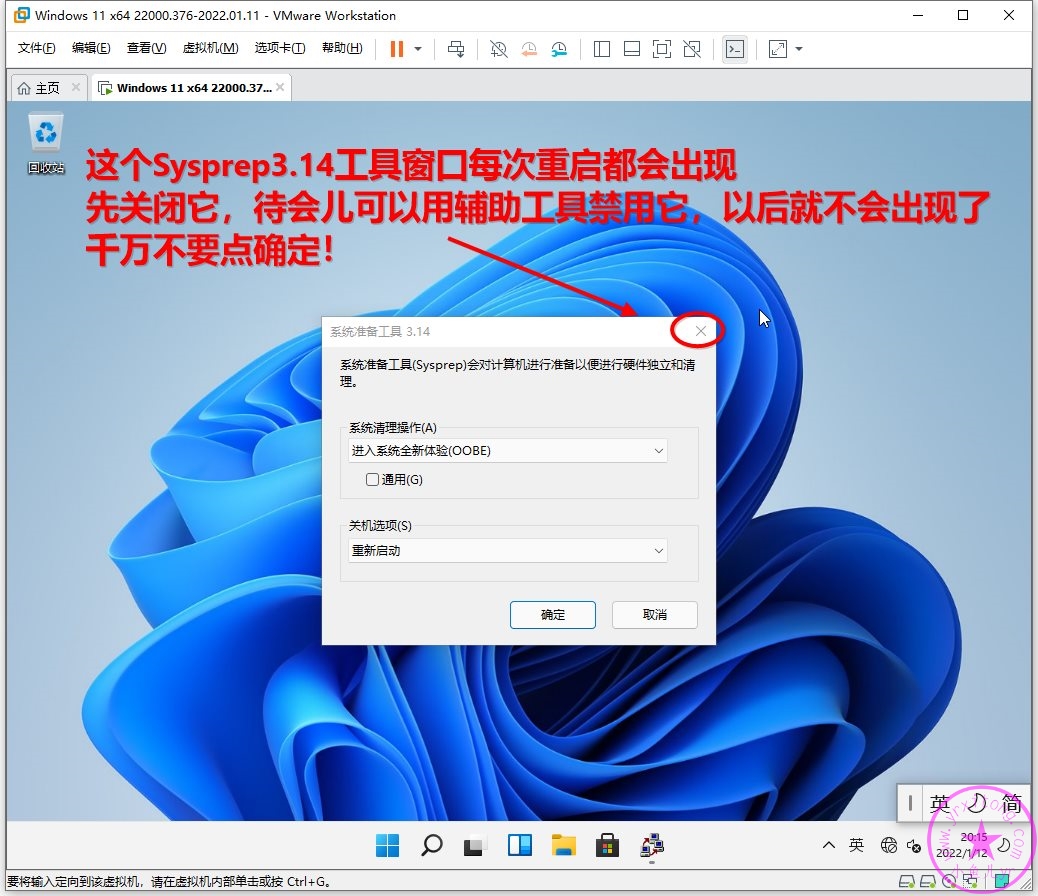Click the moon icon beside the taskbar clock

click(x=1004, y=846)
